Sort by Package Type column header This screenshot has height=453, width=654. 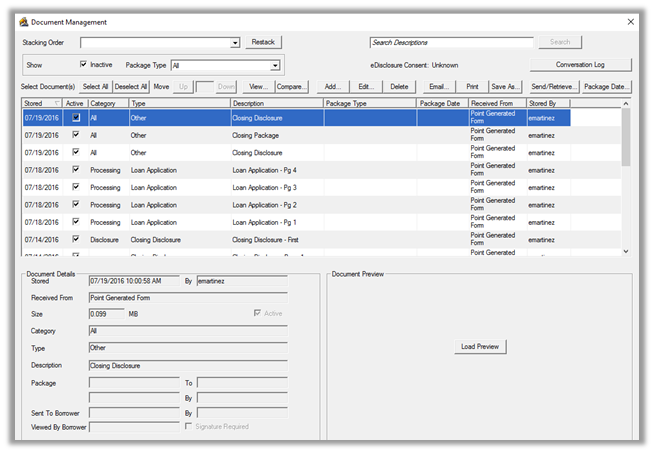370,103
